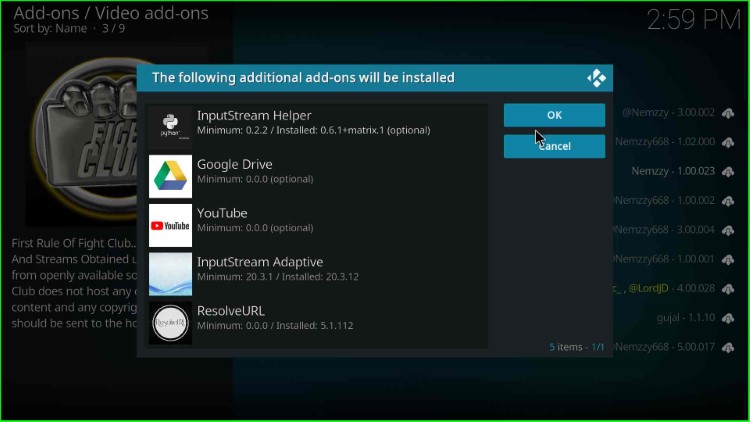Viewport: 750px width, 422px height.
Task: Select the YouTube logo icon
Action: coord(170,225)
